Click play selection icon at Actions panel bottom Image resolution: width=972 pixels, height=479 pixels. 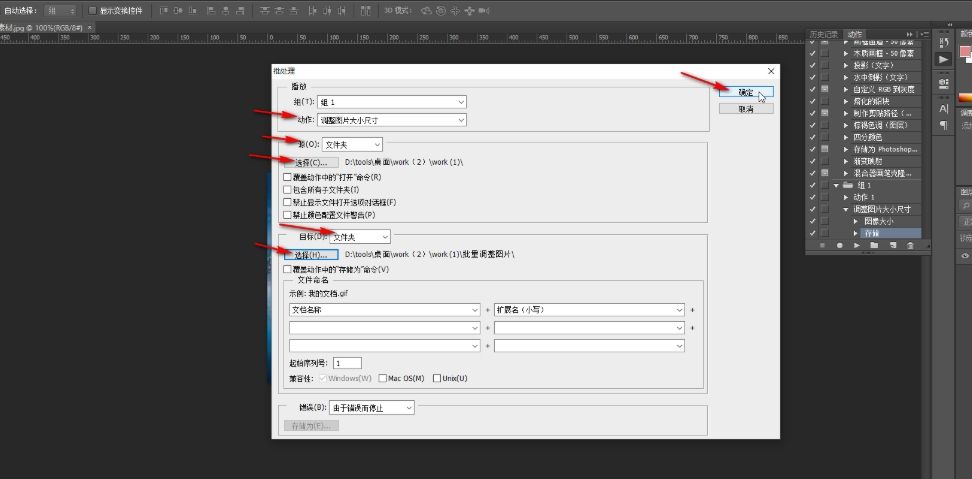(x=857, y=245)
